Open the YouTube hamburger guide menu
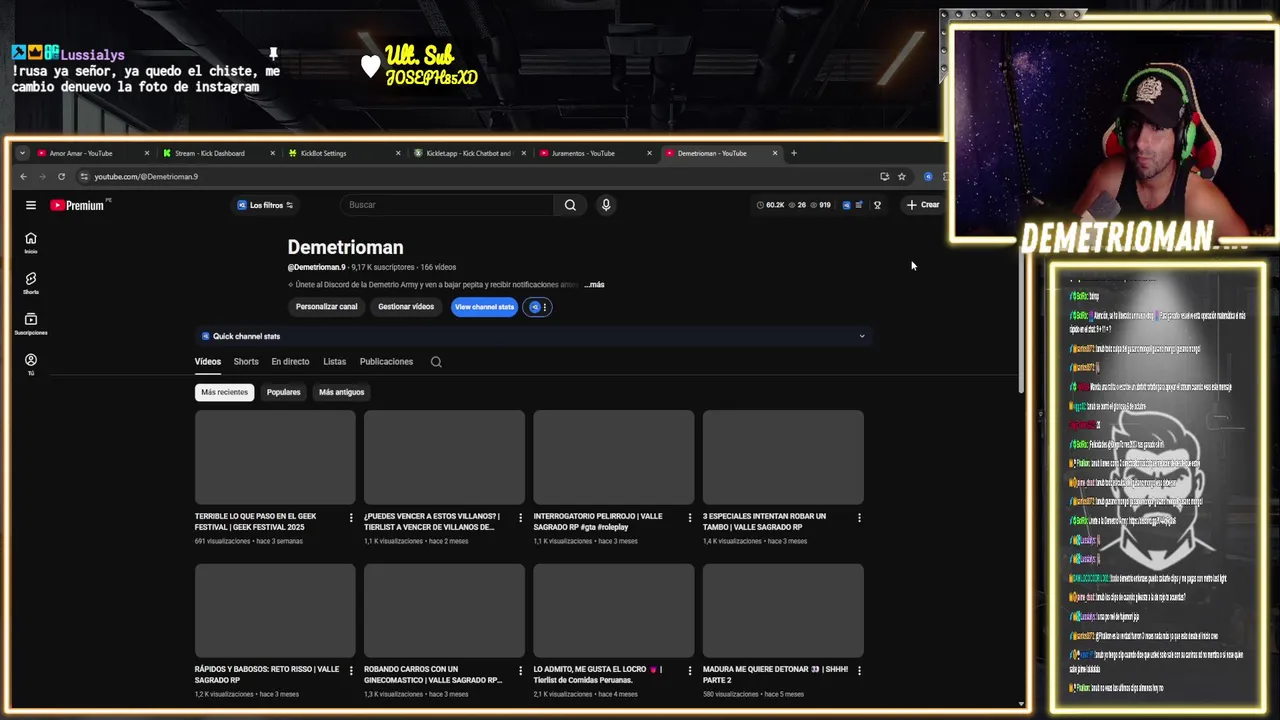This screenshot has height=720, width=1280. tap(31, 205)
